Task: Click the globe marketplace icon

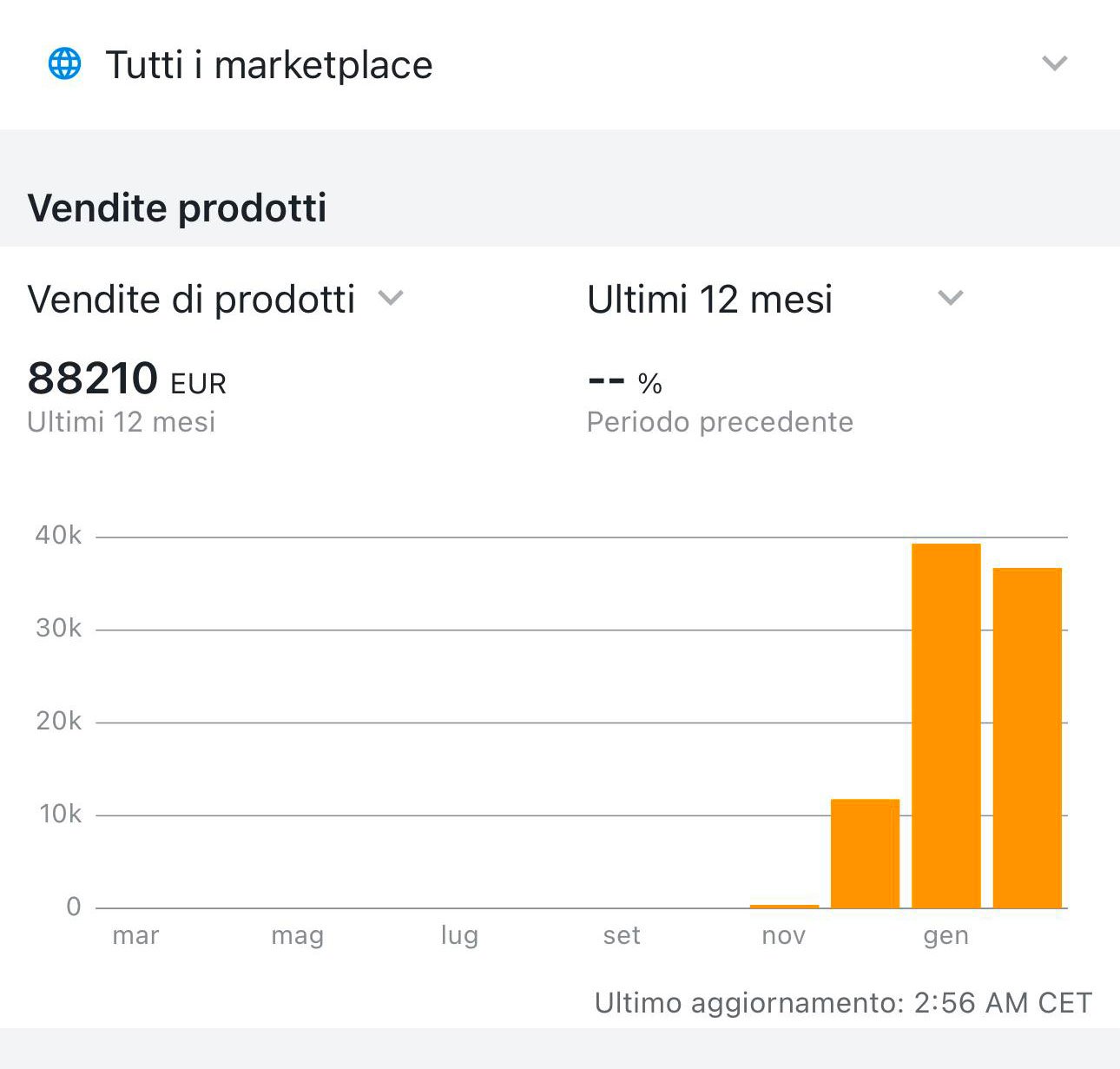Action: pyautogui.click(x=64, y=63)
